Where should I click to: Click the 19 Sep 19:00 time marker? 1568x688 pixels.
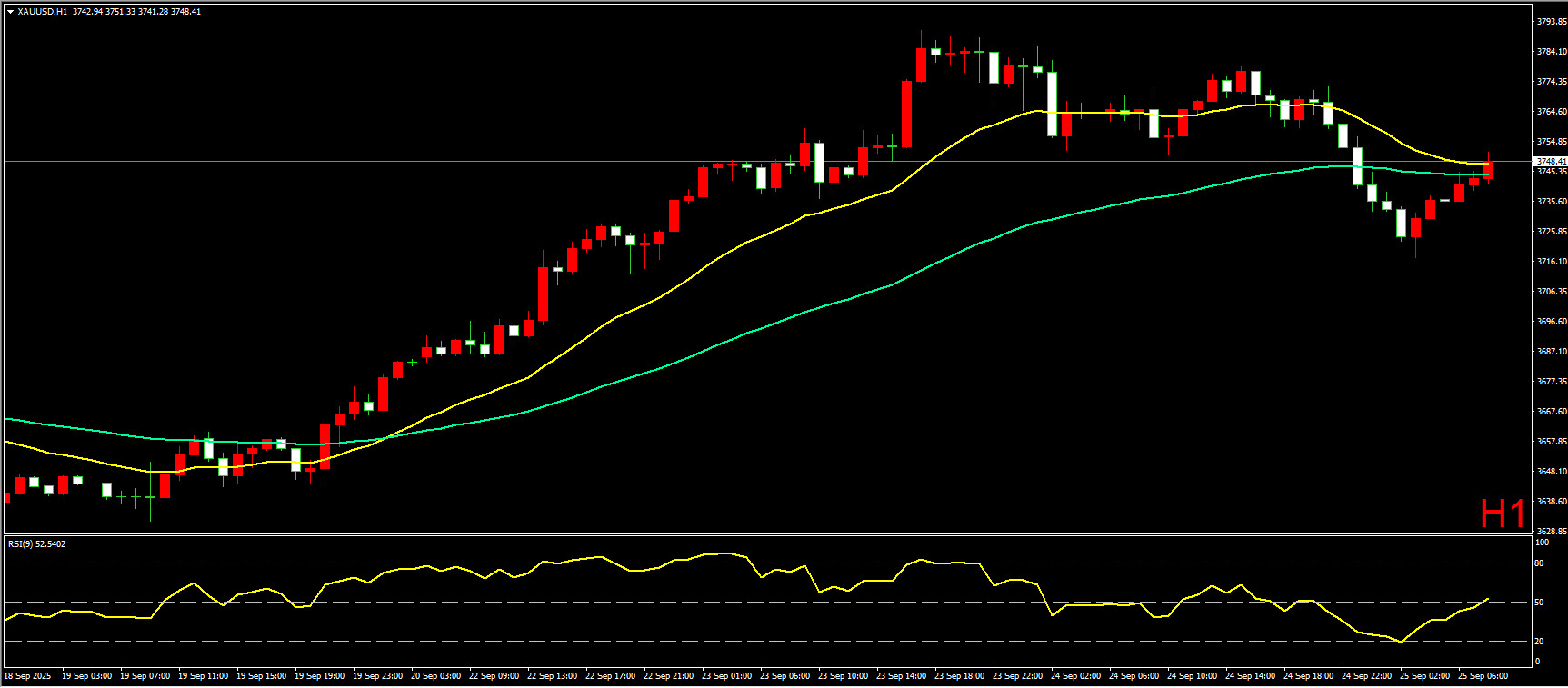(x=319, y=676)
